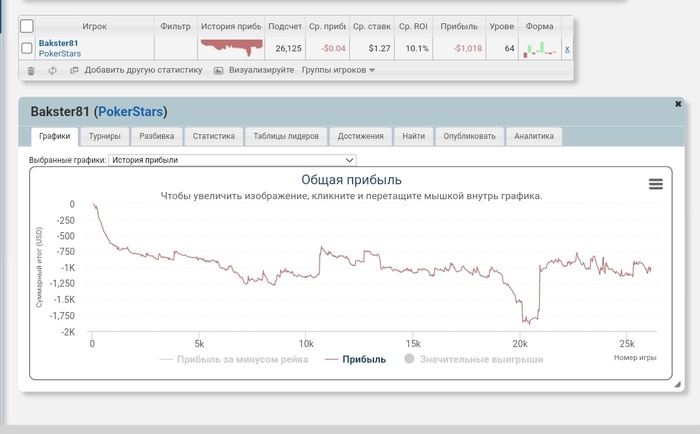Open the Таблицы лидеров tab
This screenshot has height=434, width=700.
[286, 136]
